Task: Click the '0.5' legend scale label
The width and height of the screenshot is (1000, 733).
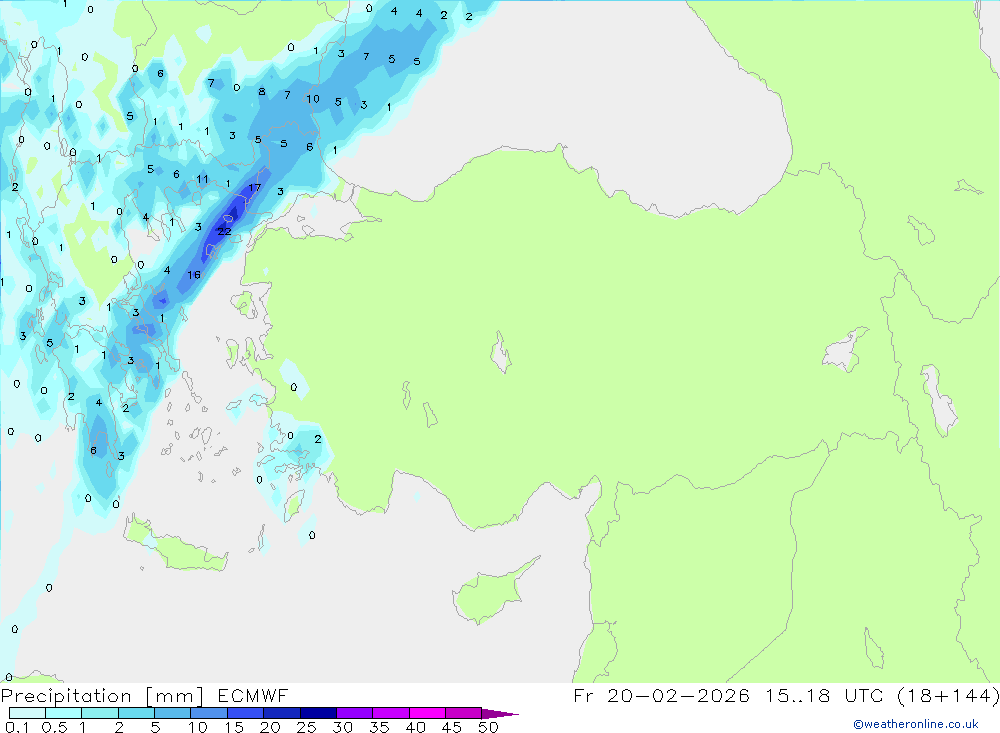Action: pos(55,727)
